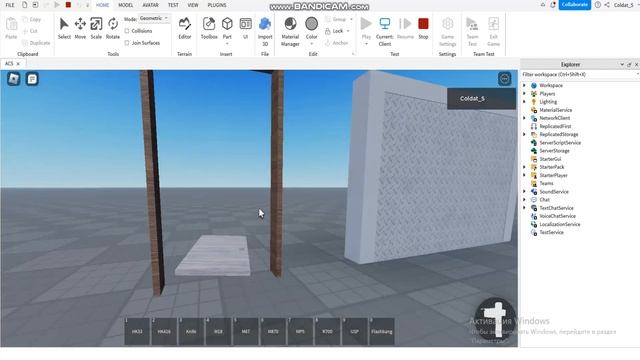
Task: Click the three-dot menu icon in viewport corner
Action: pos(504,79)
